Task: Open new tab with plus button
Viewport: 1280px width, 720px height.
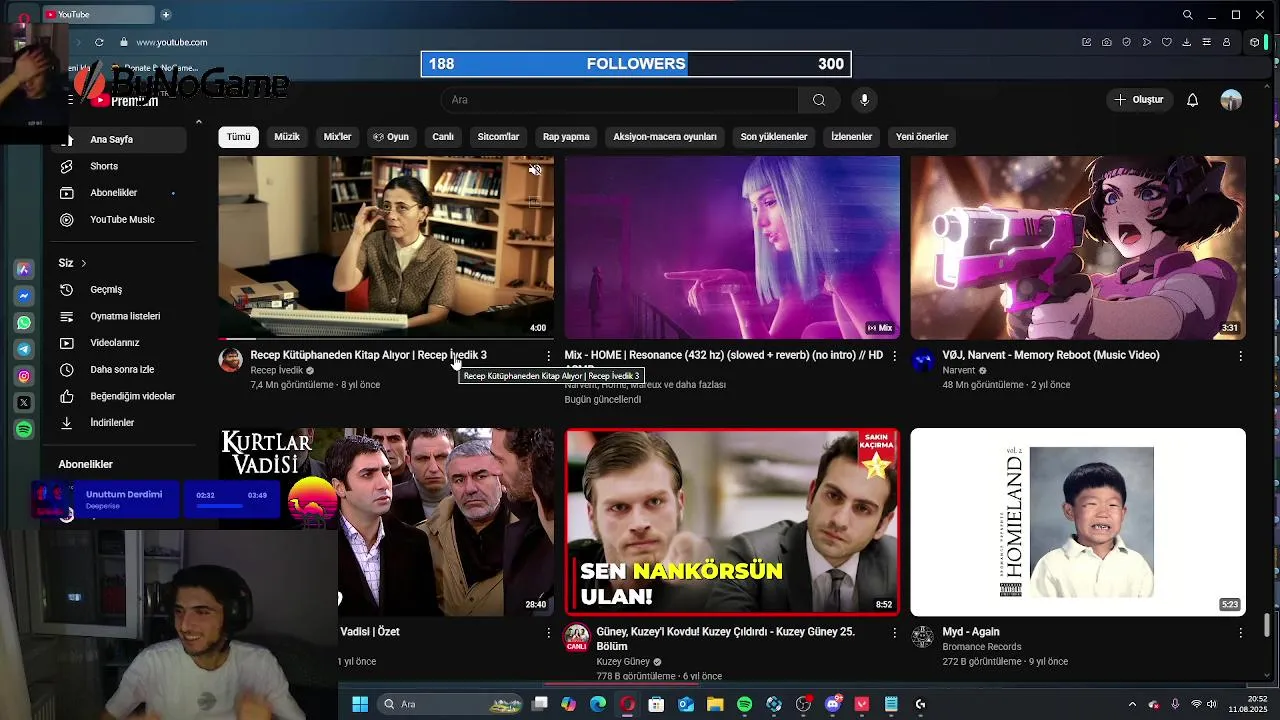Action: pos(165,14)
